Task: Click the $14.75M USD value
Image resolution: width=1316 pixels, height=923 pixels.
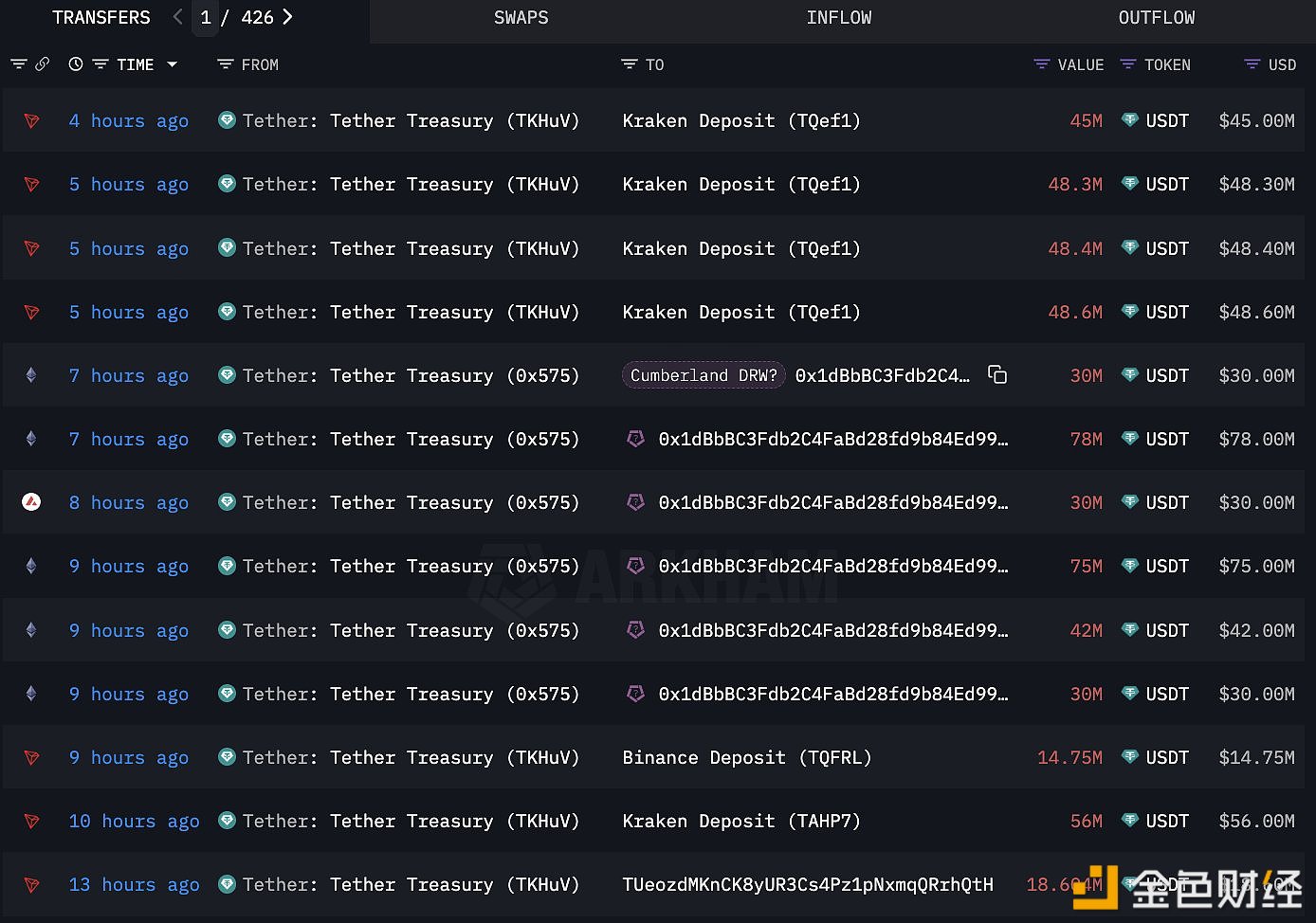Action: coord(1256,757)
